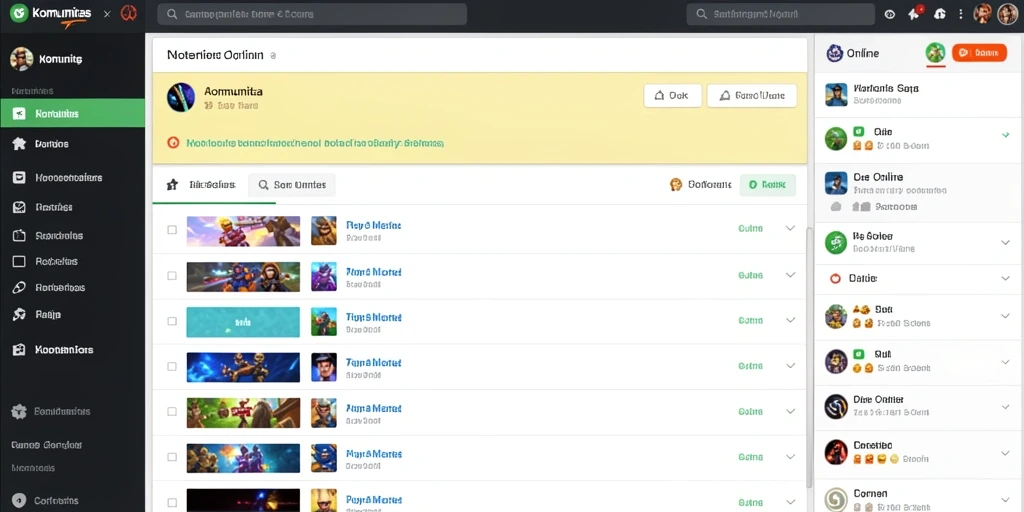
Task: Tick the checkbox in the bottom dark-banner row
Action: point(172,503)
